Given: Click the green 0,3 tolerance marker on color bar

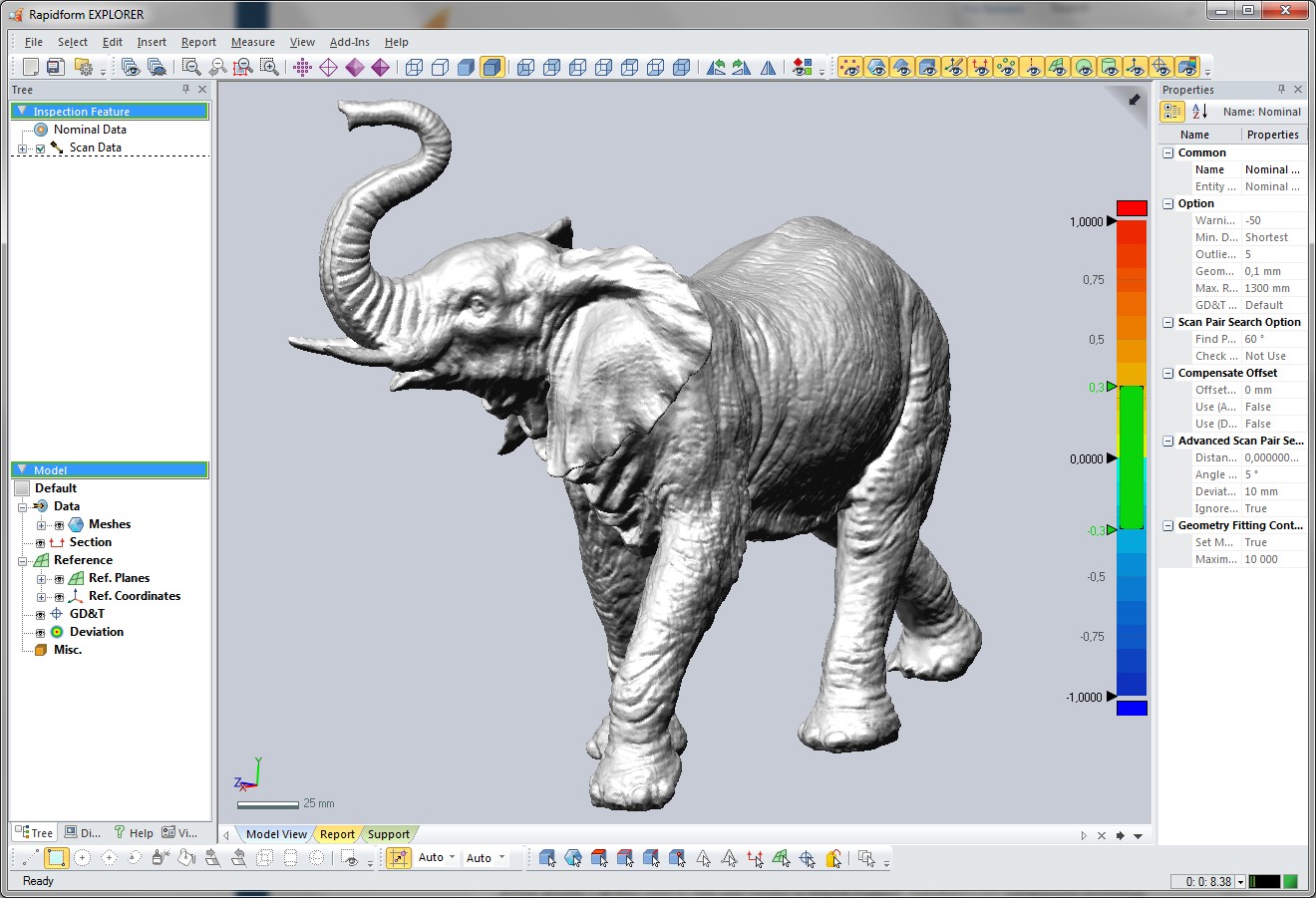Looking at the screenshot, I should tap(1113, 387).
